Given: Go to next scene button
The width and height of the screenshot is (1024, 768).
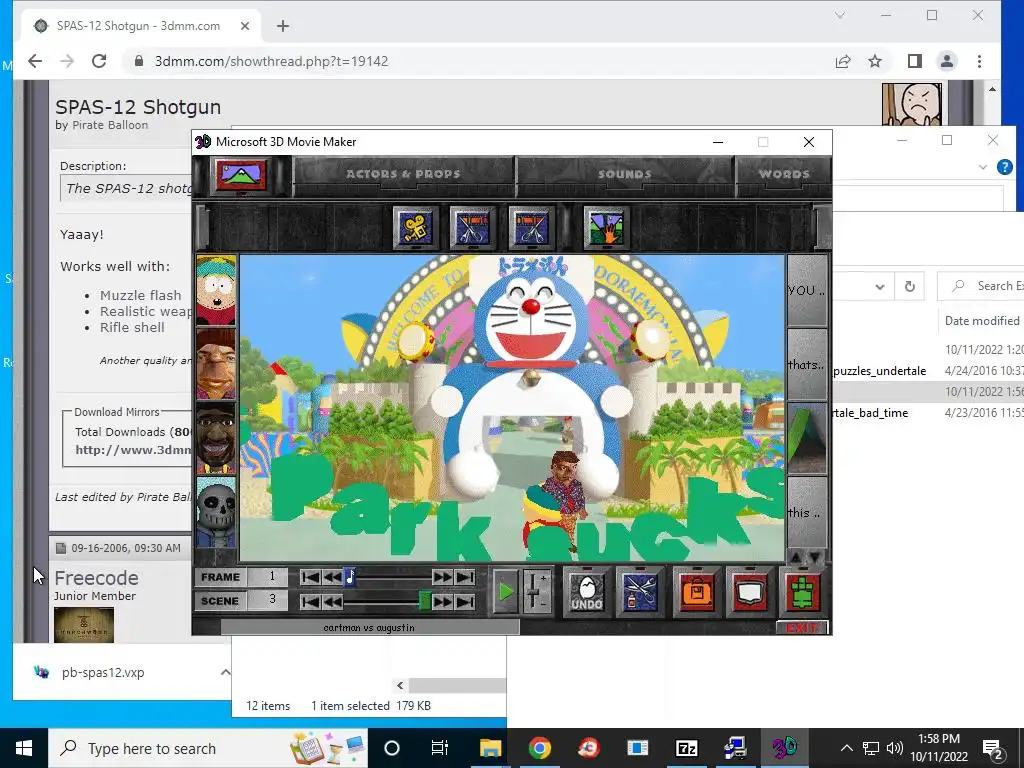Looking at the screenshot, I should (x=442, y=601).
